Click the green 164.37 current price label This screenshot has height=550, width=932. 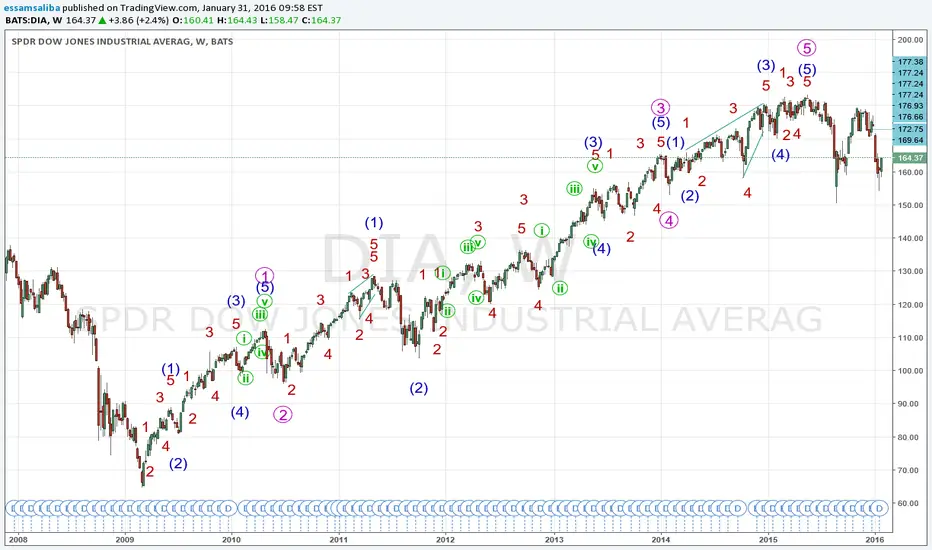coord(910,158)
